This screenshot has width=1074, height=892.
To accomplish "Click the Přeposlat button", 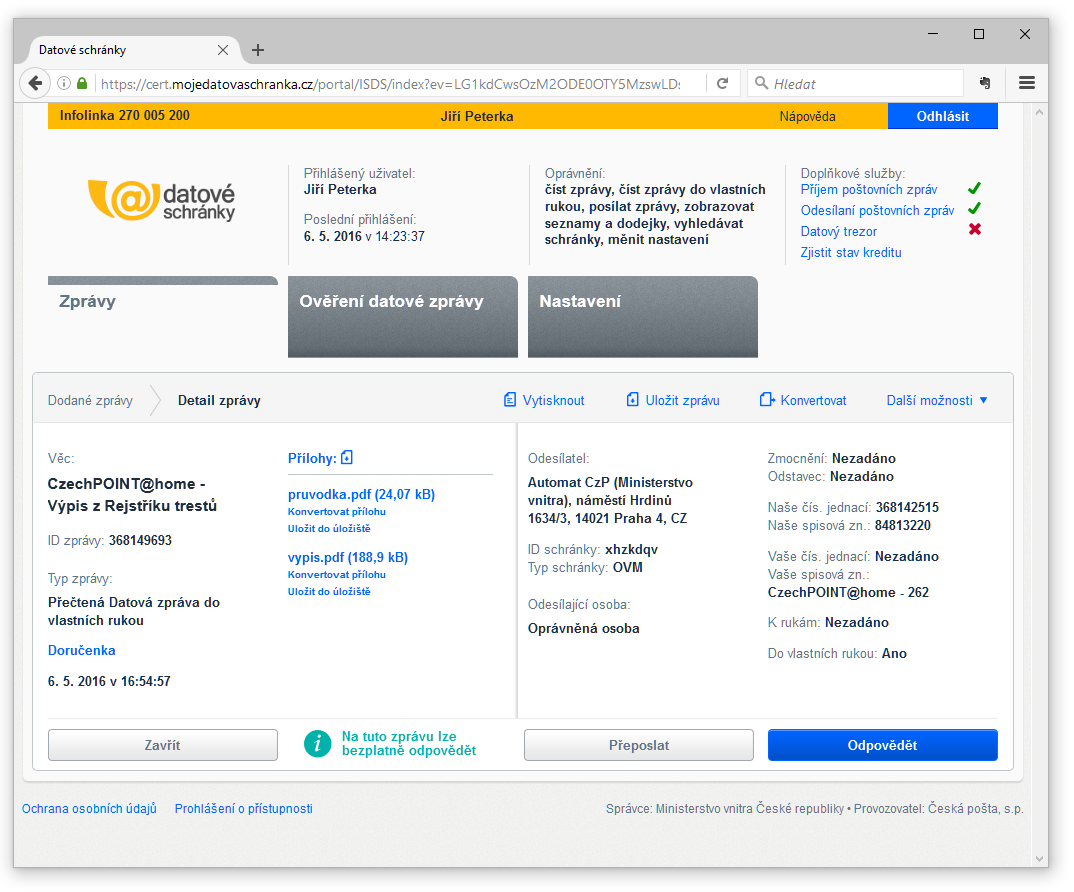I will point(638,745).
